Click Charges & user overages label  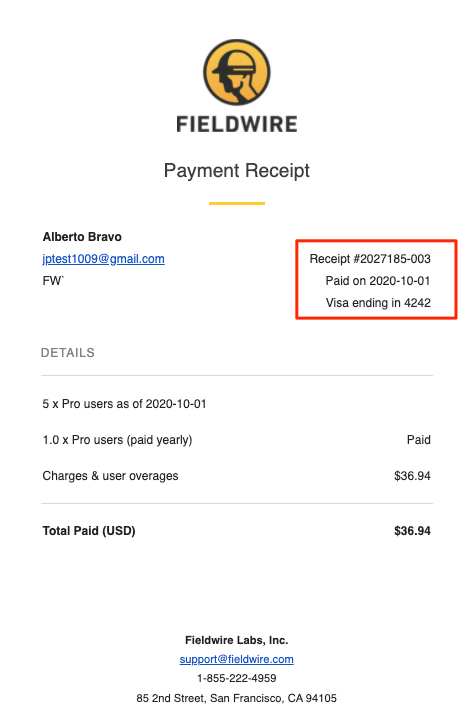[x=111, y=476]
